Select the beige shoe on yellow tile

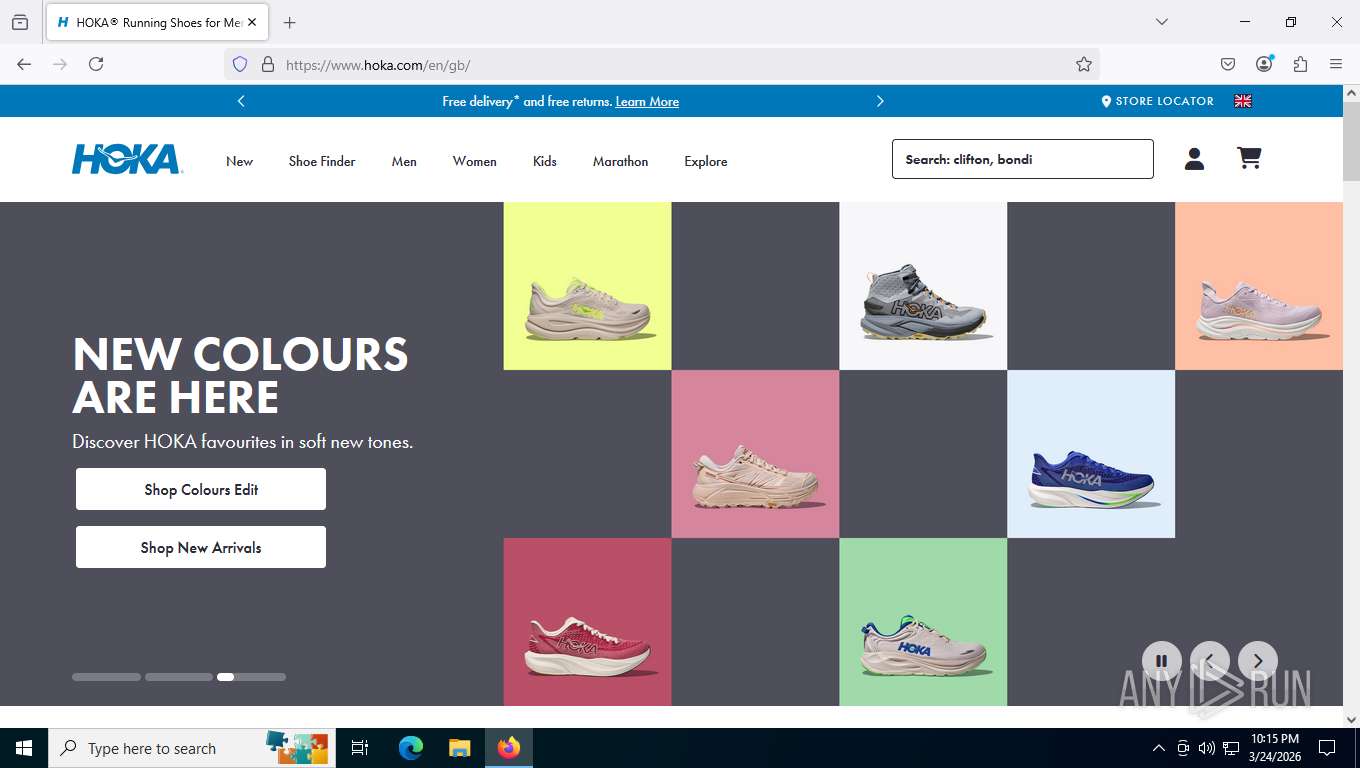point(588,286)
